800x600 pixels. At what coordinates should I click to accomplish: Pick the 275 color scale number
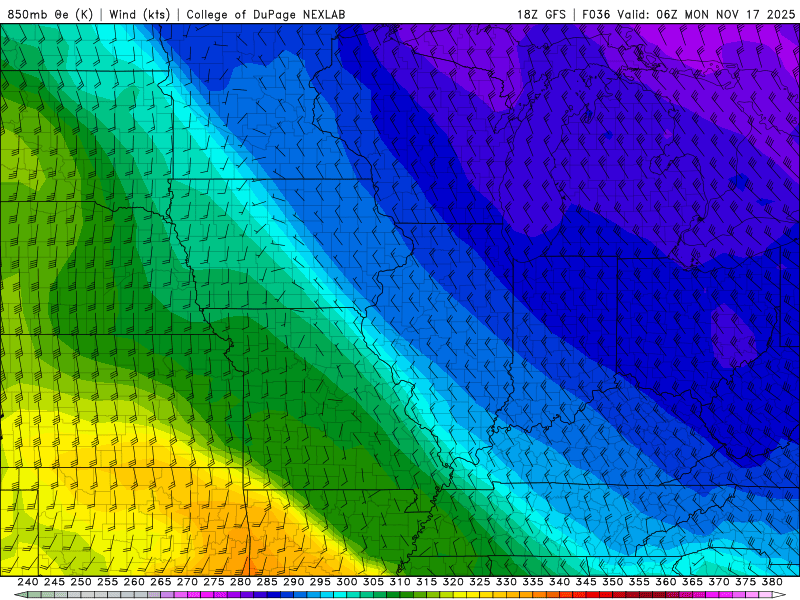click(214, 582)
